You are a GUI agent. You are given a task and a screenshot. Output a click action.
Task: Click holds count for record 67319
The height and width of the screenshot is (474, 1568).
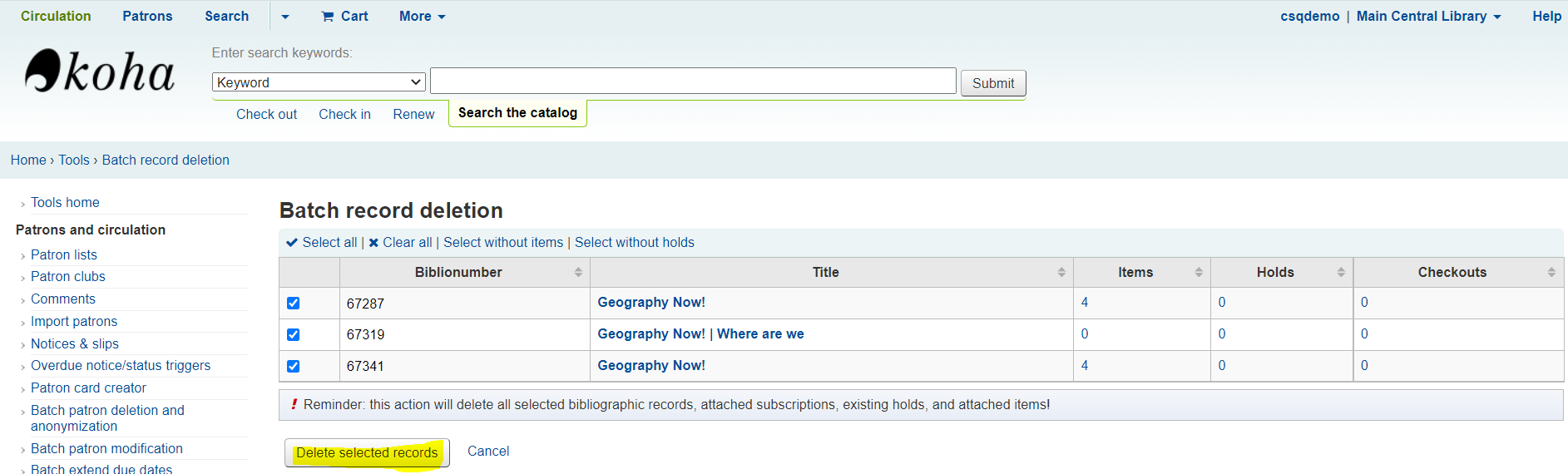coord(1222,333)
